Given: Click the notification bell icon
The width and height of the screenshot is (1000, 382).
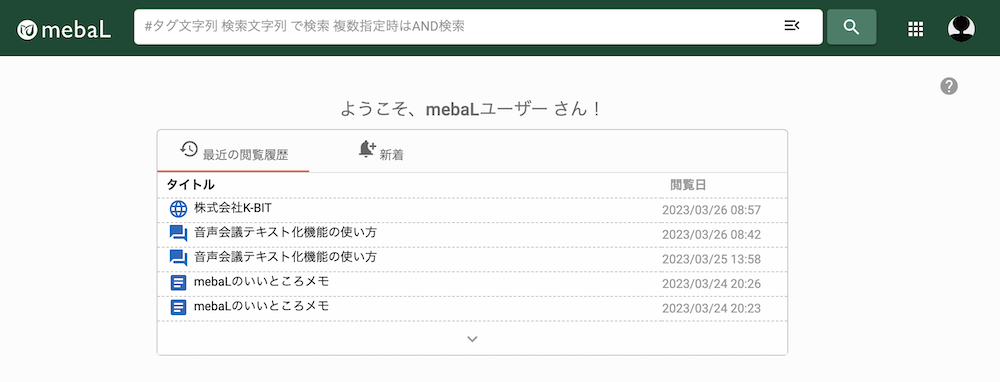Looking at the screenshot, I should 367,149.
